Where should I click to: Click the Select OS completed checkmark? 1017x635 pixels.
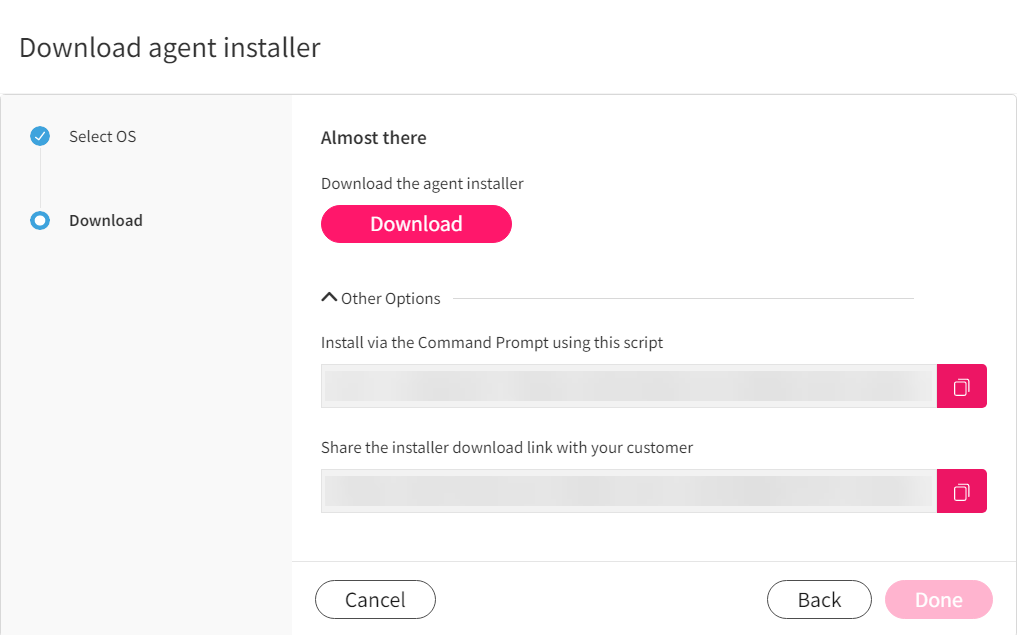pyautogui.click(x=40, y=136)
